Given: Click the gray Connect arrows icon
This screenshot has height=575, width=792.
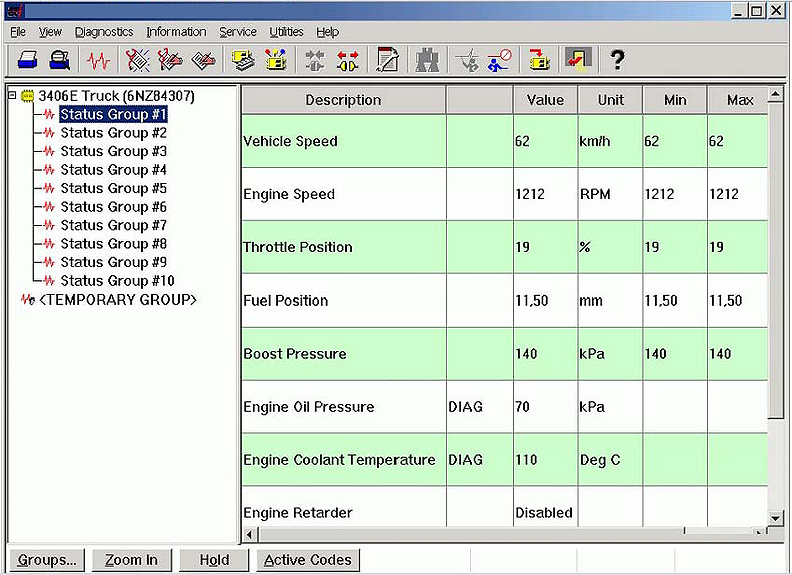Looking at the screenshot, I should 315,60.
